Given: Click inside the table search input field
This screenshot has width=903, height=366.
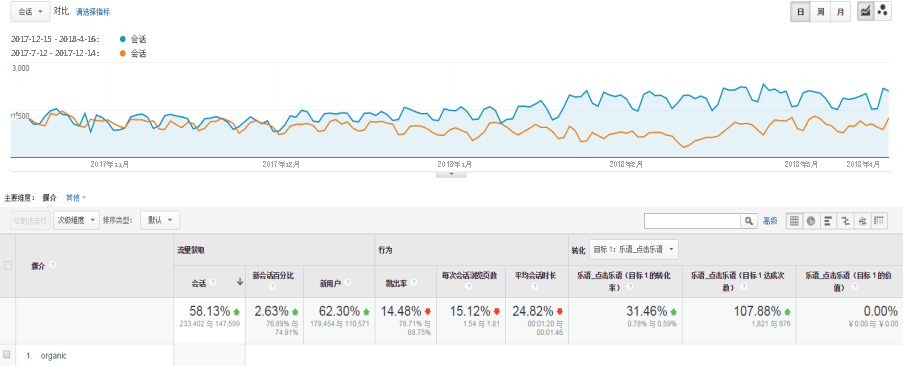Looking at the screenshot, I should pos(692,220).
